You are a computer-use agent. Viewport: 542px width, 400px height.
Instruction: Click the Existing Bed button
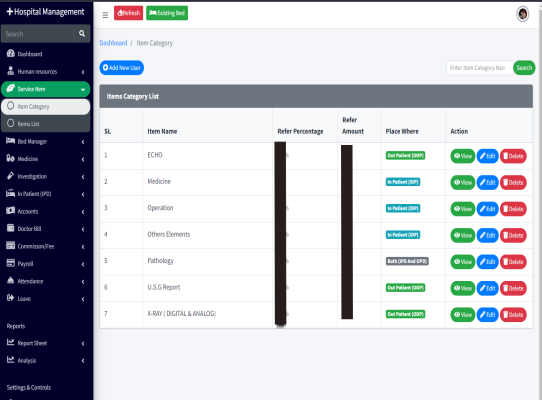(x=167, y=13)
